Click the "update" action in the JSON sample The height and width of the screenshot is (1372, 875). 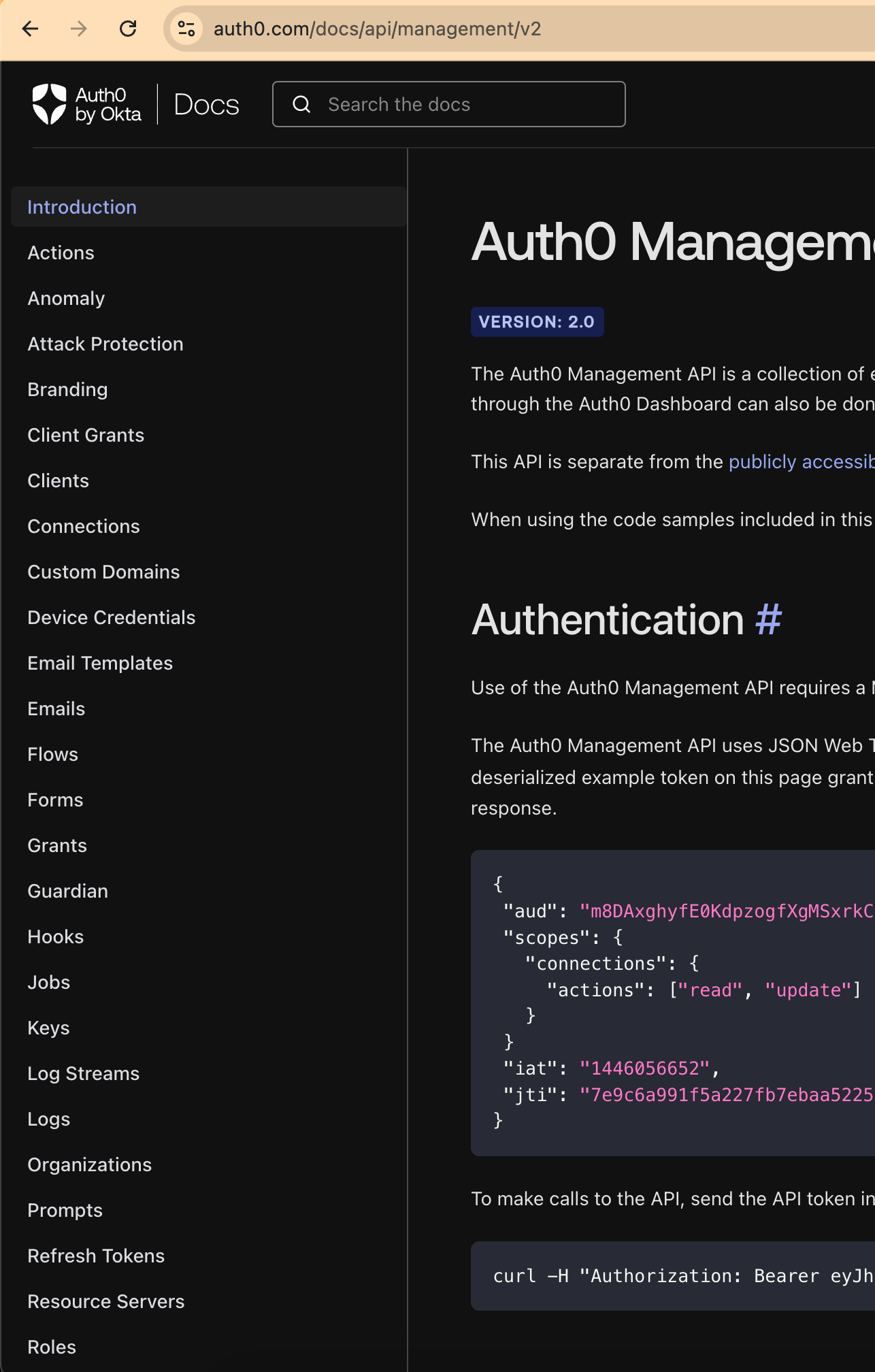(x=808, y=990)
